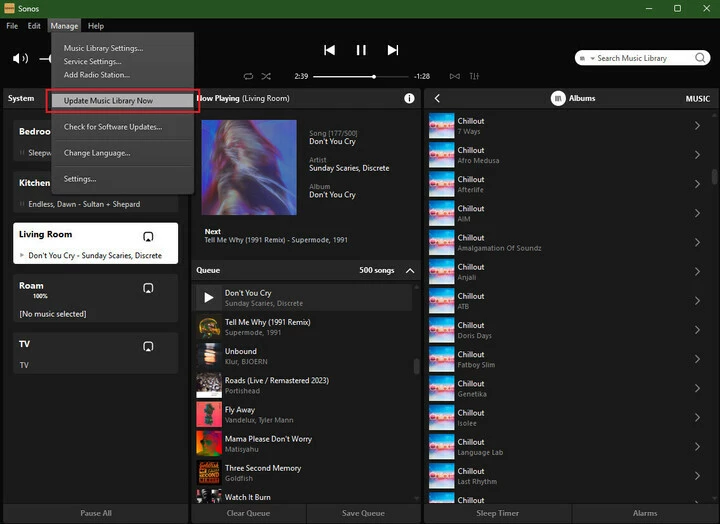Go back in the music browser

pyautogui.click(x=437, y=98)
